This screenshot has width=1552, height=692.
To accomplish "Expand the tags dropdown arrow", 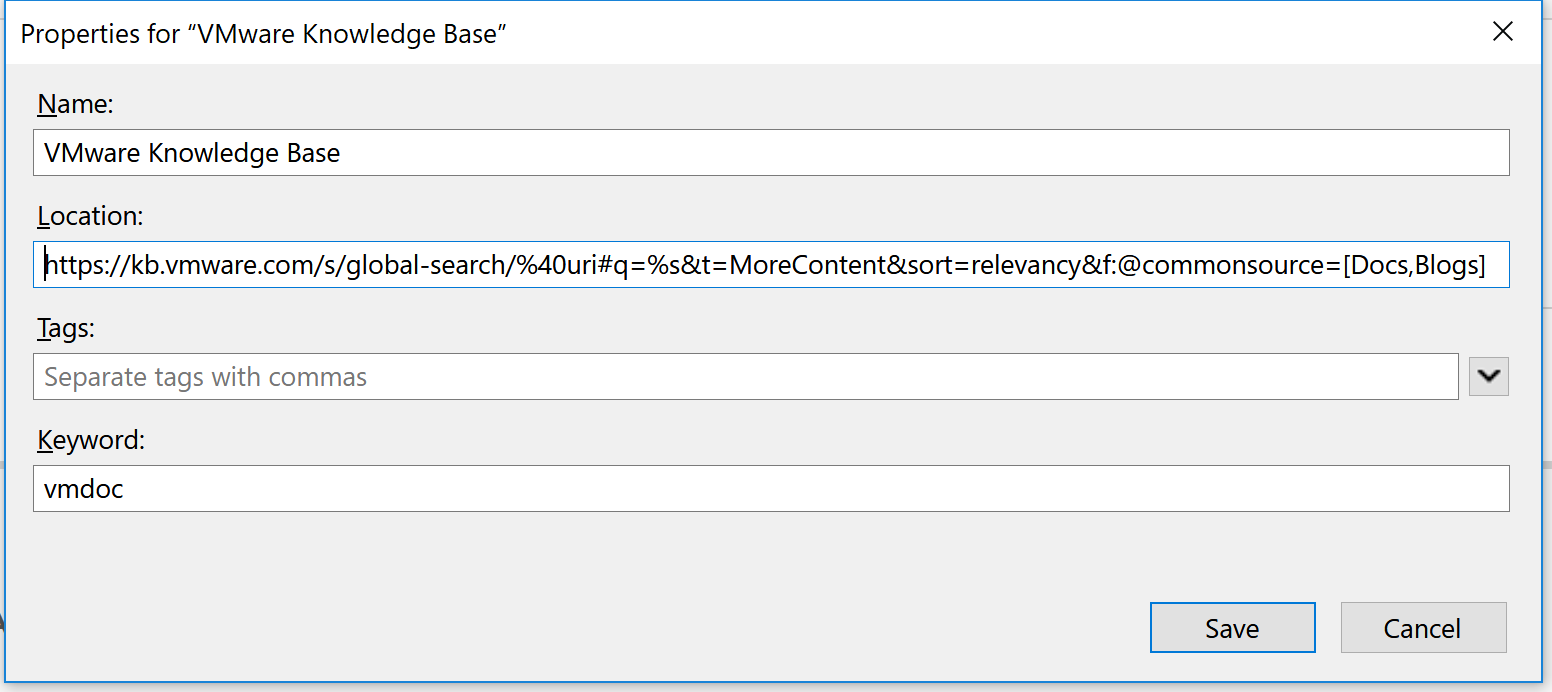I will 1489,377.
